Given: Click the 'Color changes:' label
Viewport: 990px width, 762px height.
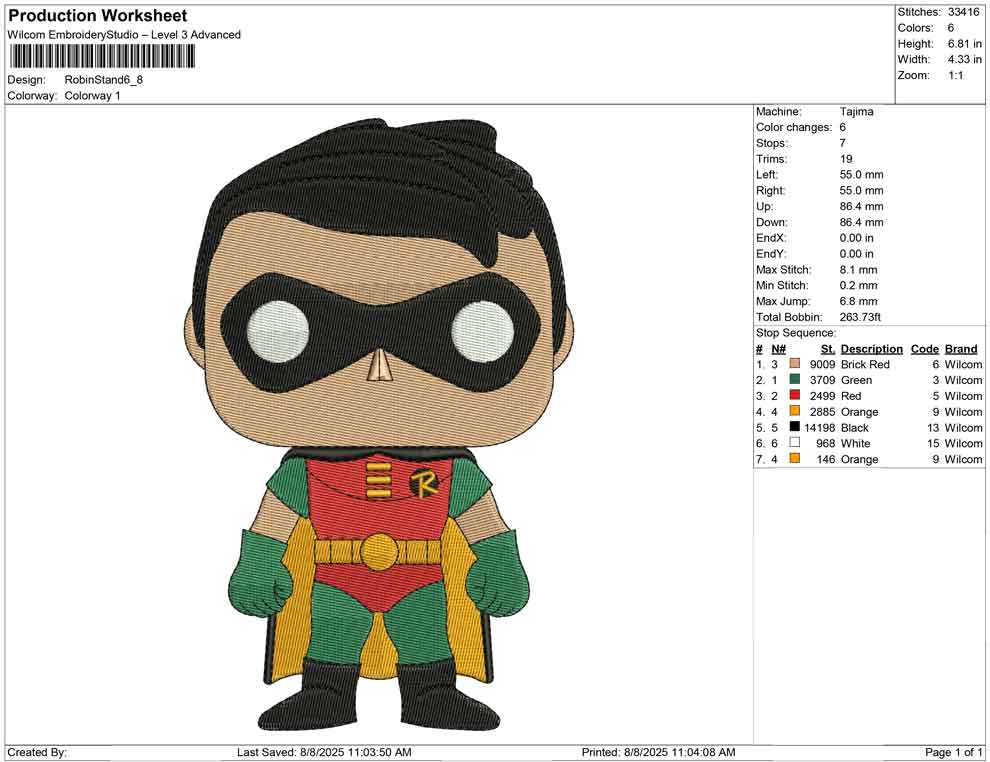Looking at the screenshot, I should point(794,128).
